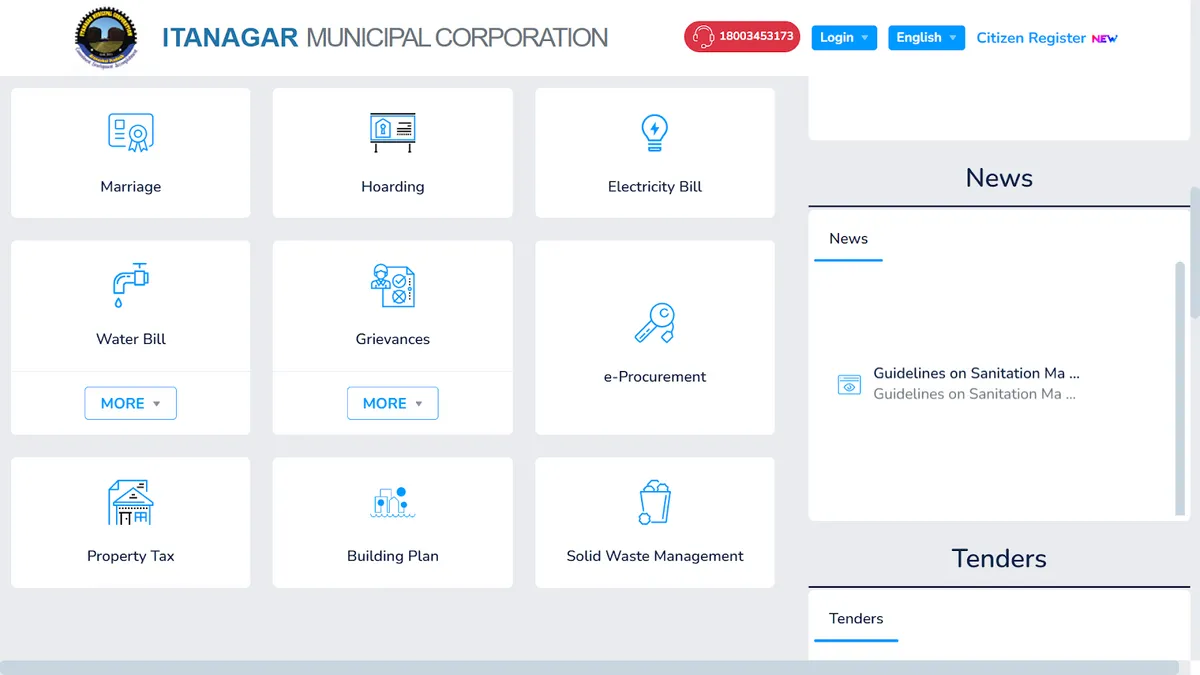Screen dimensions: 1200x675
Task: Open the Hoarding billboard icon
Action: pos(392,132)
